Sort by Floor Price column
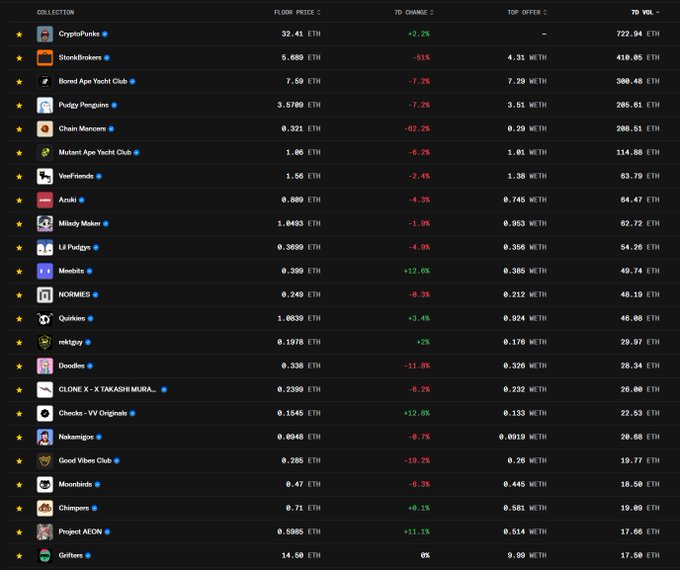This screenshot has height=570, width=680. click(x=297, y=12)
